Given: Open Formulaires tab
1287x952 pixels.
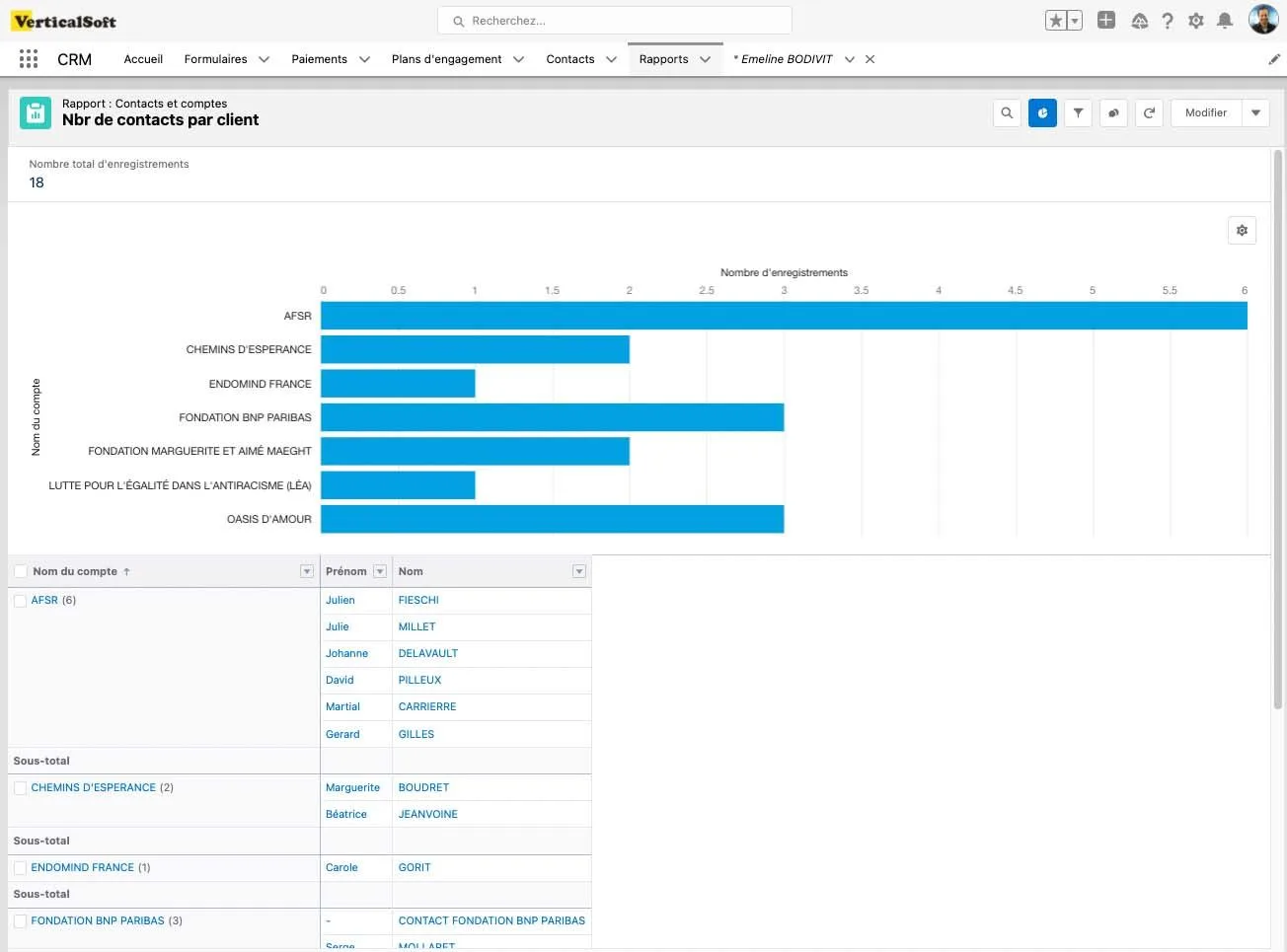Looking at the screenshot, I should [215, 59].
